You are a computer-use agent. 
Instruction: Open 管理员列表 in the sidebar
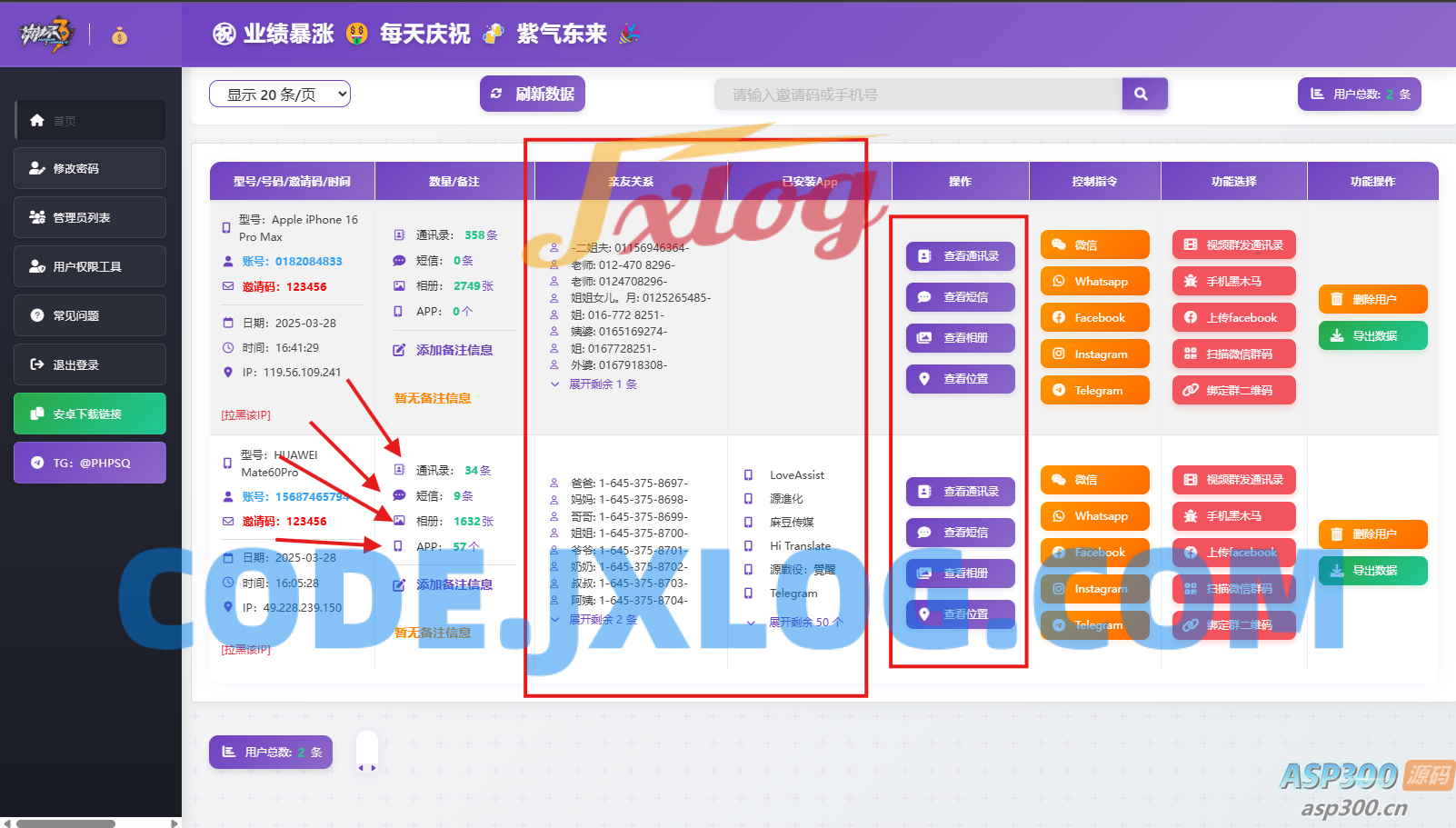pyautogui.click(x=89, y=216)
